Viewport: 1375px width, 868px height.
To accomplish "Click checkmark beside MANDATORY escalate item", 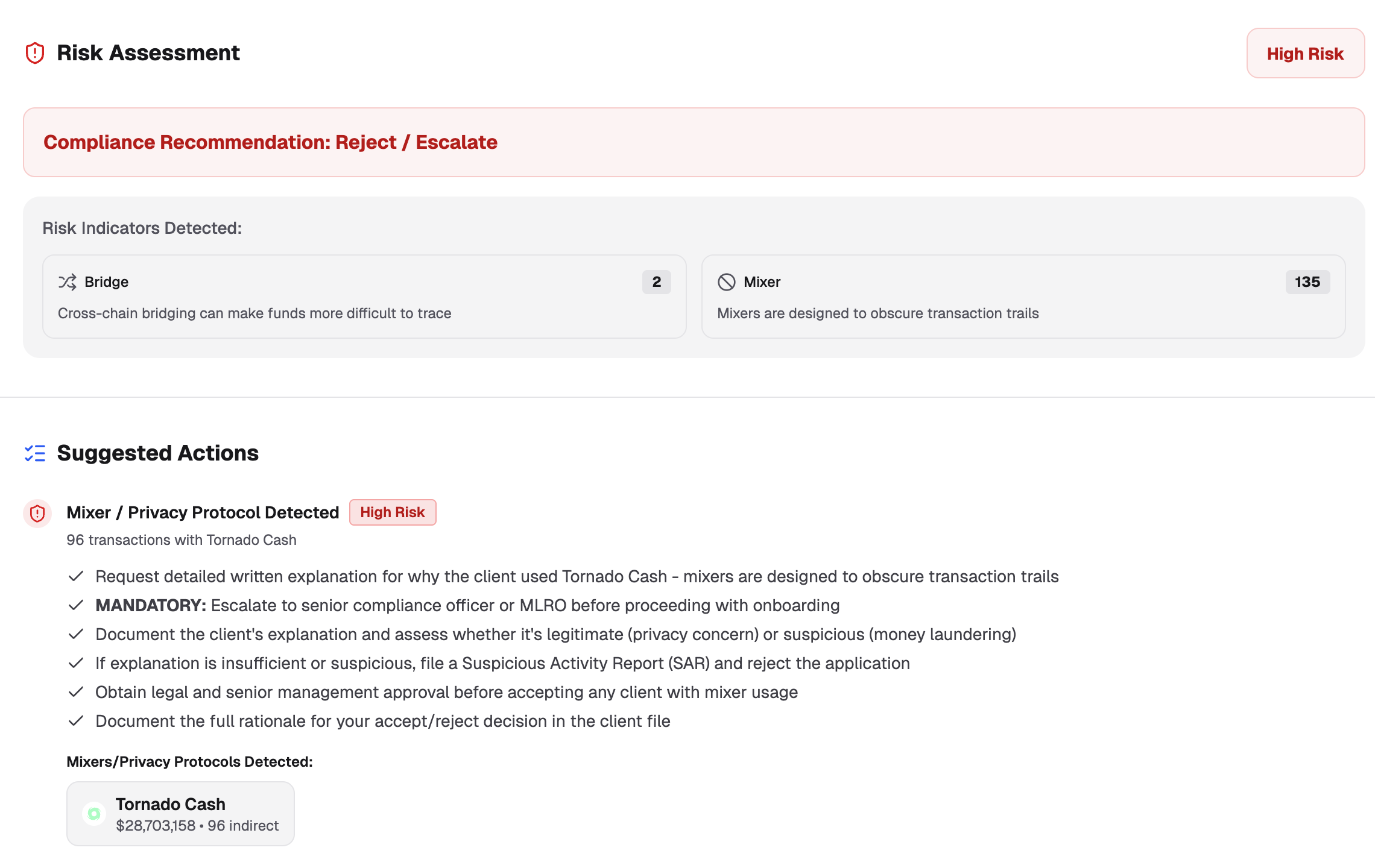I will (76, 605).
